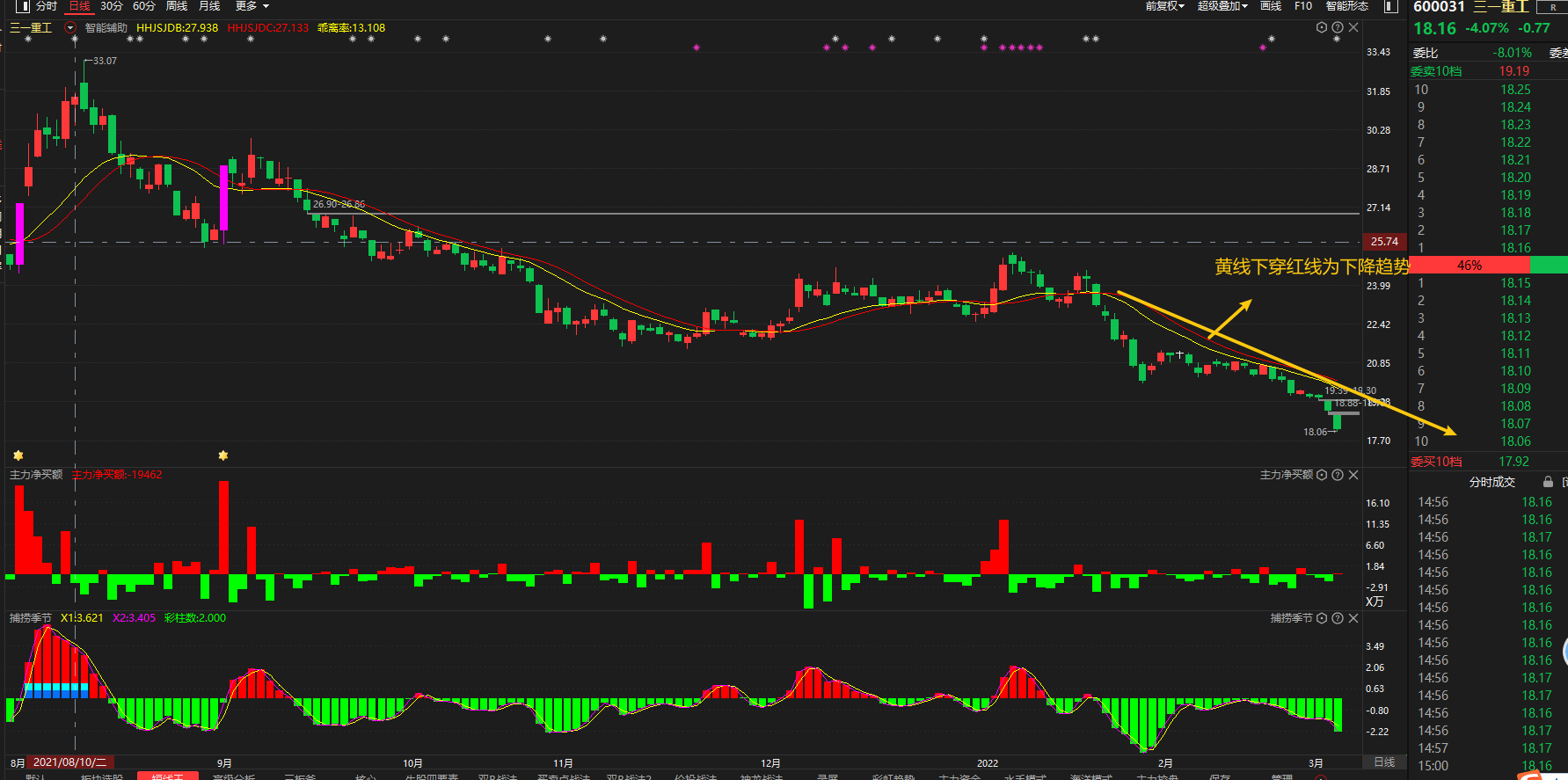Screen dimensions: 1568x780
Task: Click the 600031 stock code
Action: 1439,7
